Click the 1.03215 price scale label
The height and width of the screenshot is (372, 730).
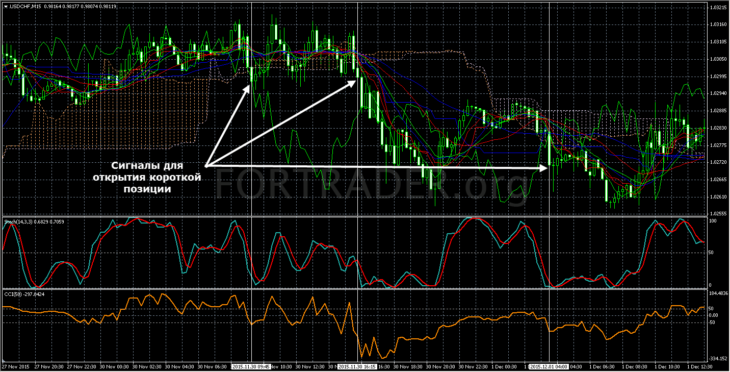(717, 7)
